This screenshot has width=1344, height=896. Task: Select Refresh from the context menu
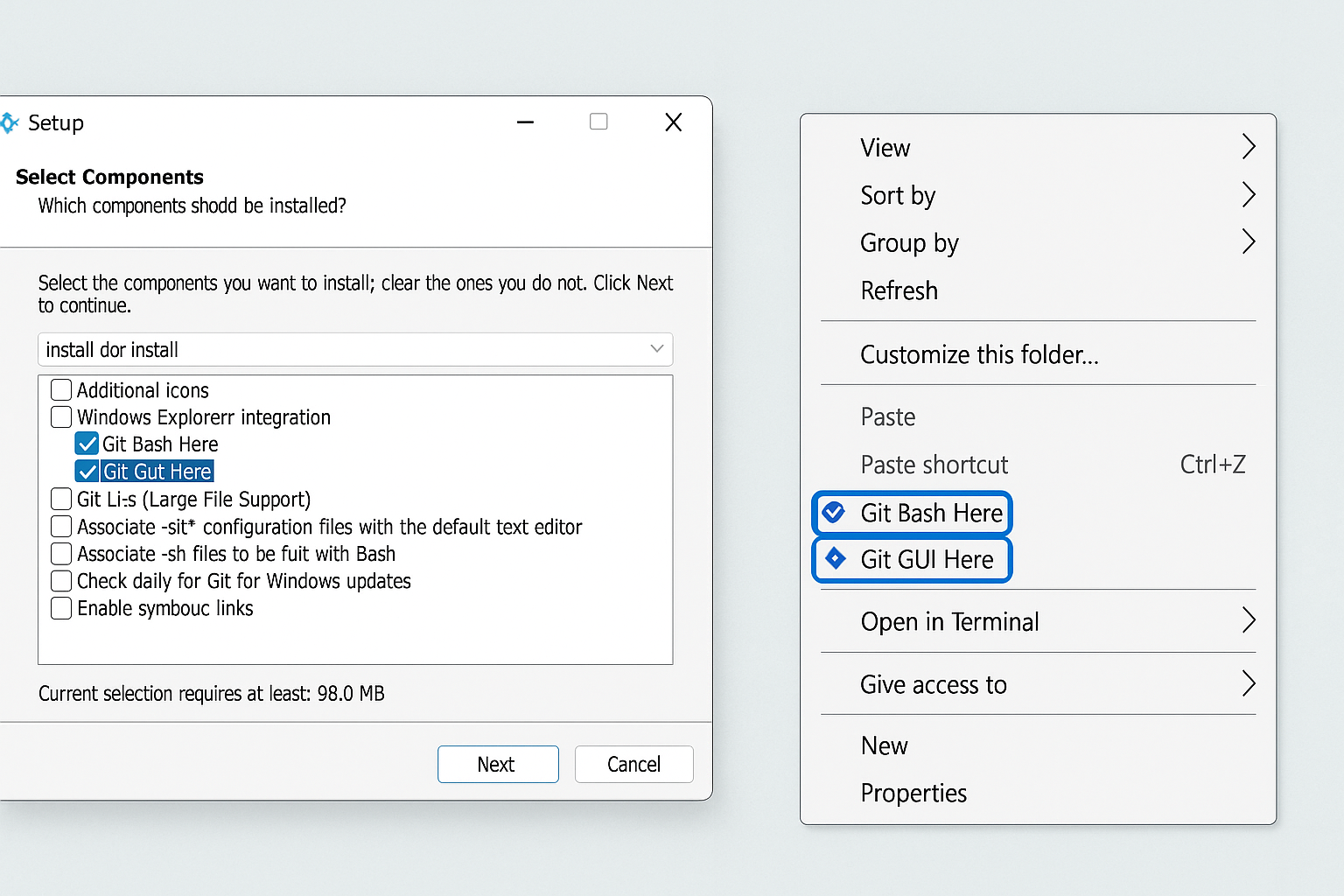[x=1038, y=290]
